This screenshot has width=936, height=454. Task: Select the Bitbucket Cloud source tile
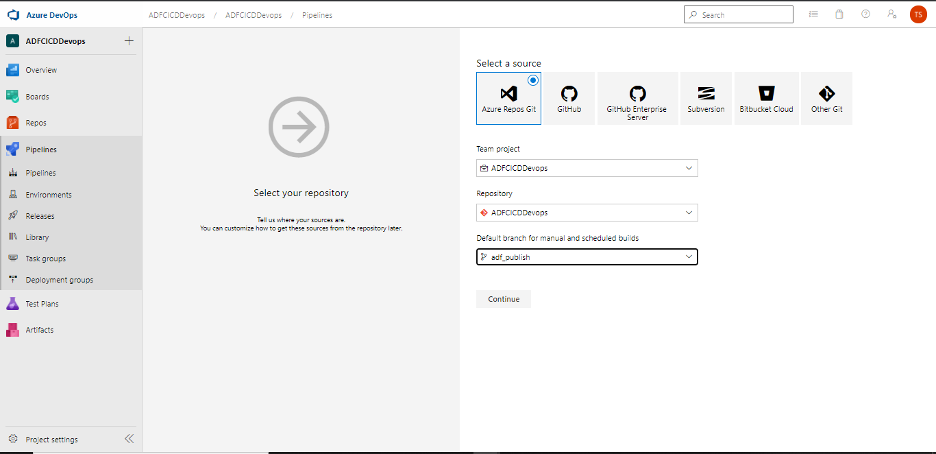pos(766,98)
